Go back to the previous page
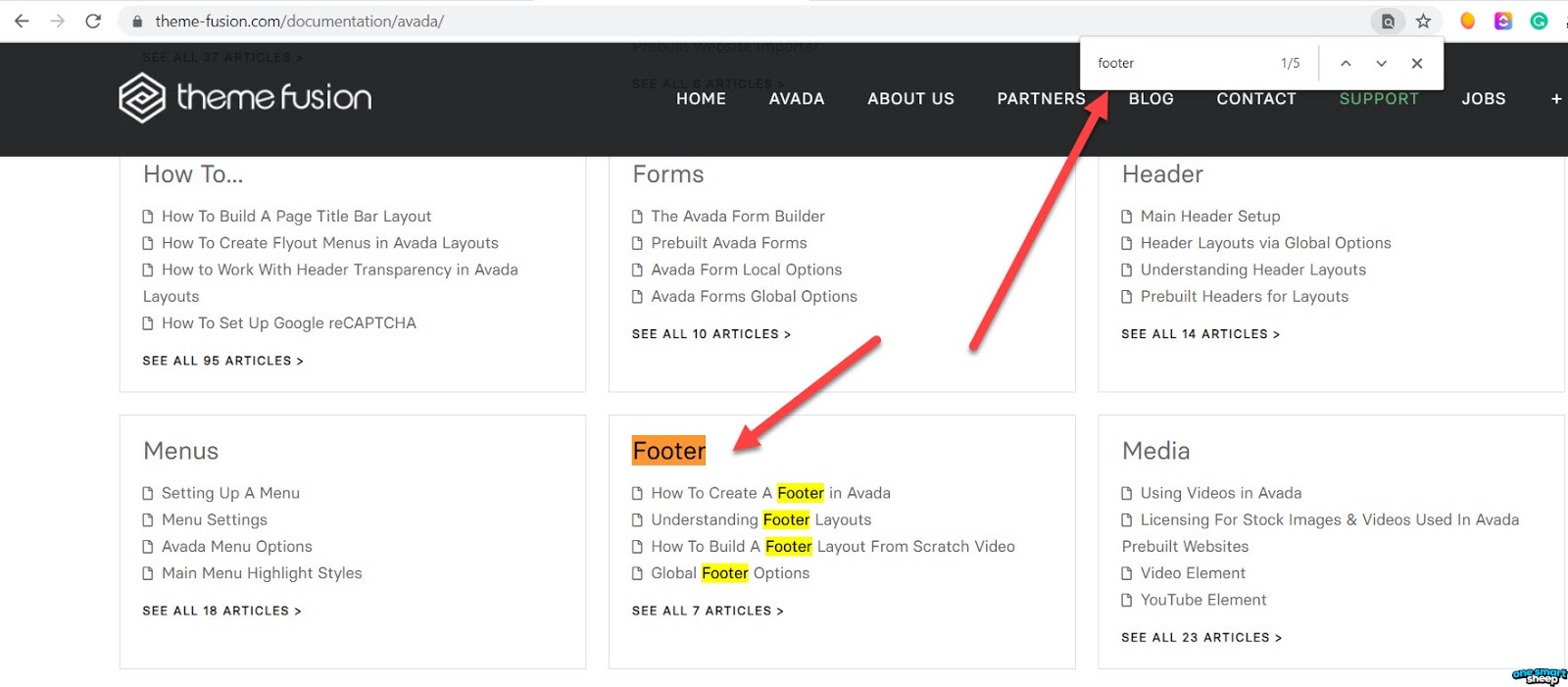 click(22, 21)
